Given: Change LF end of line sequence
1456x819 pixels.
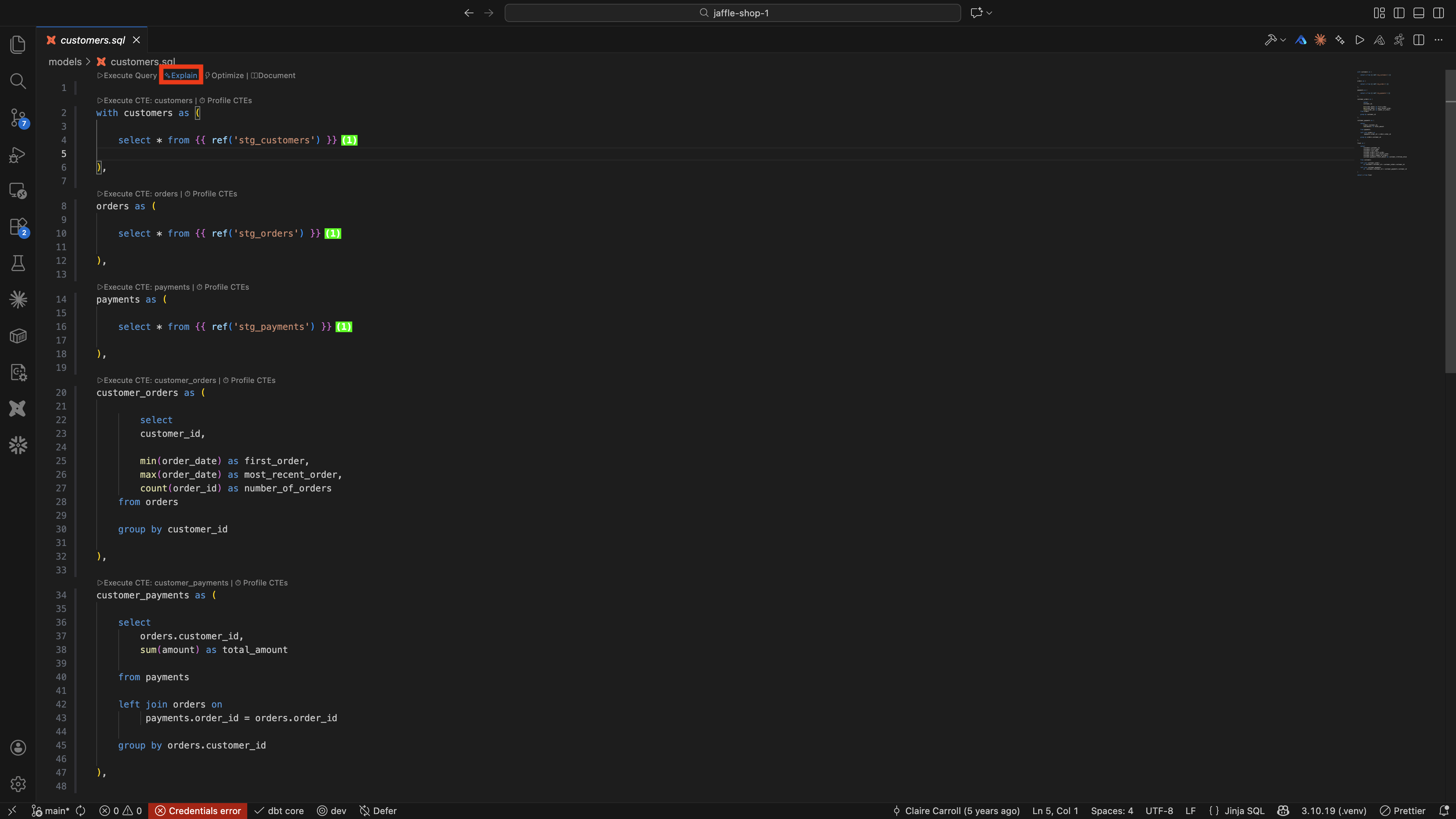Looking at the screenshot, I should (1190, 811).
